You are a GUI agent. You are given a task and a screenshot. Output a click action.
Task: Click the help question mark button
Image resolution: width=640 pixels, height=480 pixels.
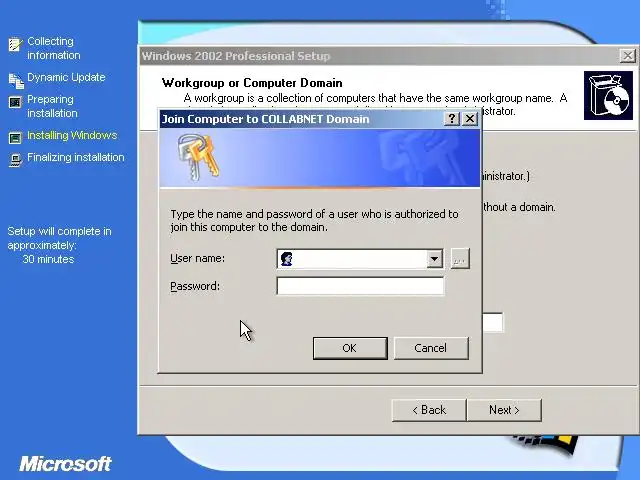(x=451, y=119)
